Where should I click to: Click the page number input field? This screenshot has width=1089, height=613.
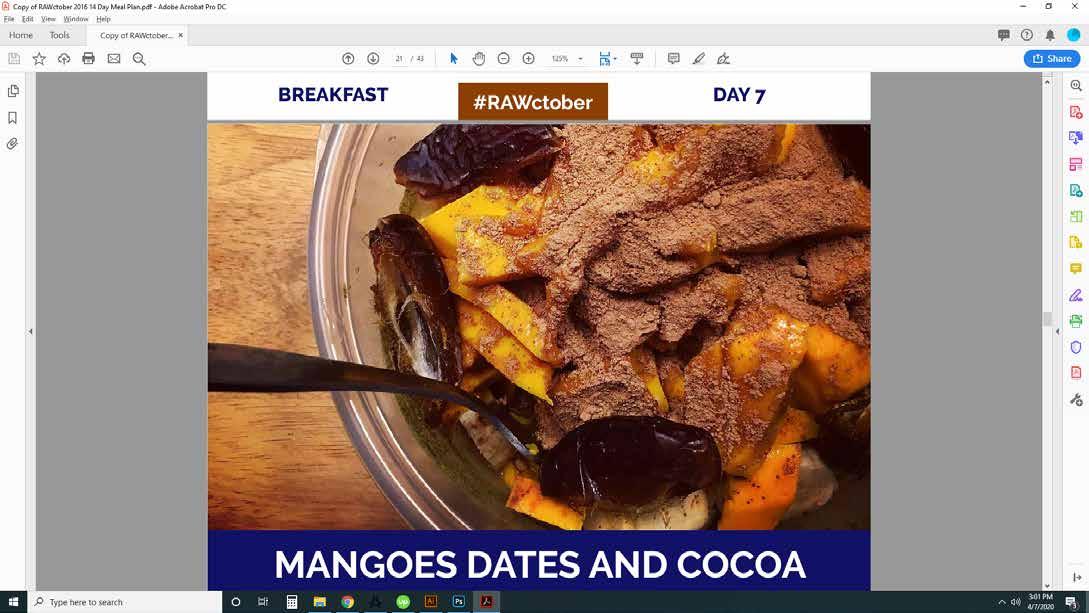click(399, 59)
